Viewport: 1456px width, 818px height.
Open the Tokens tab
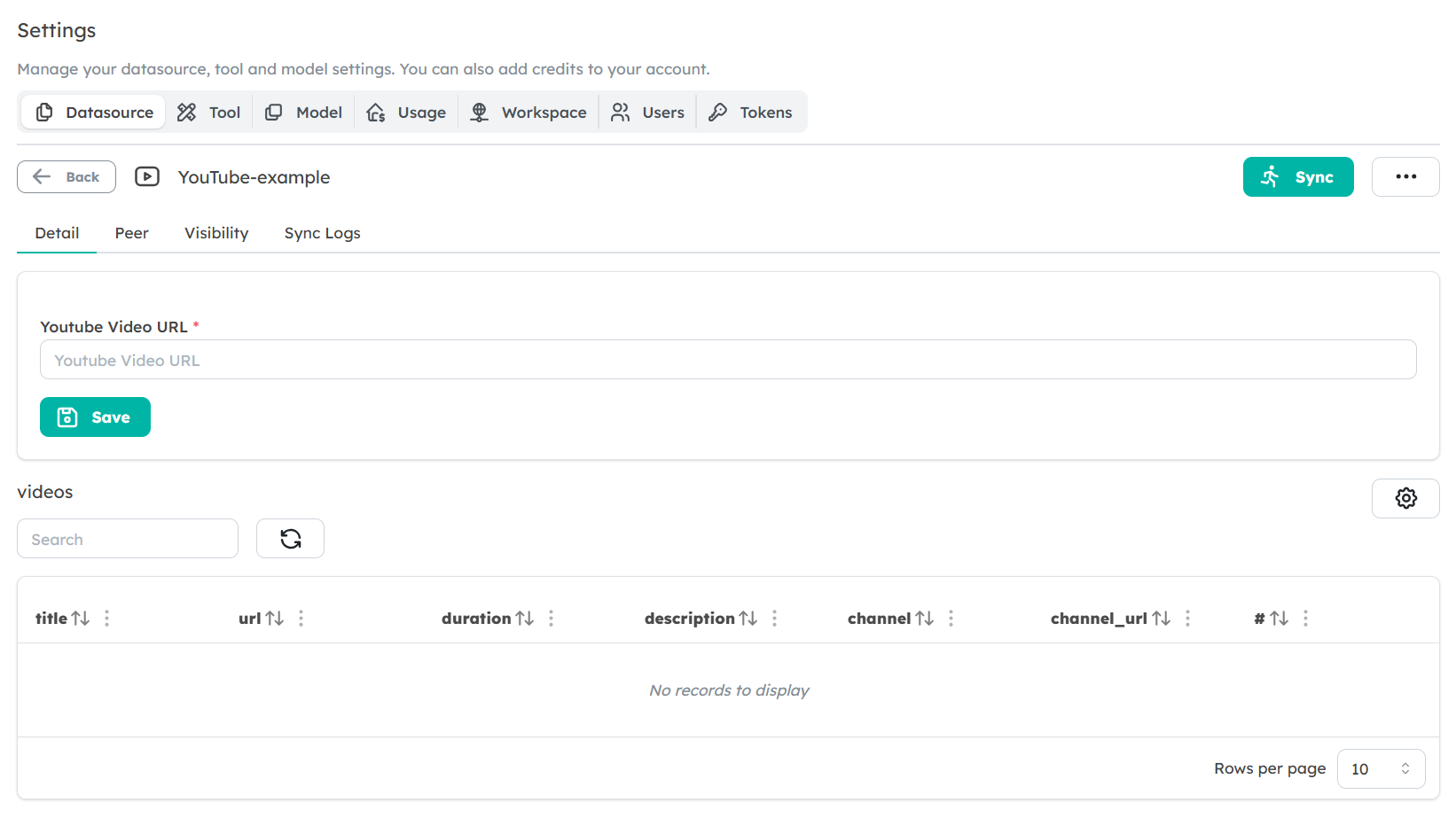751,113
